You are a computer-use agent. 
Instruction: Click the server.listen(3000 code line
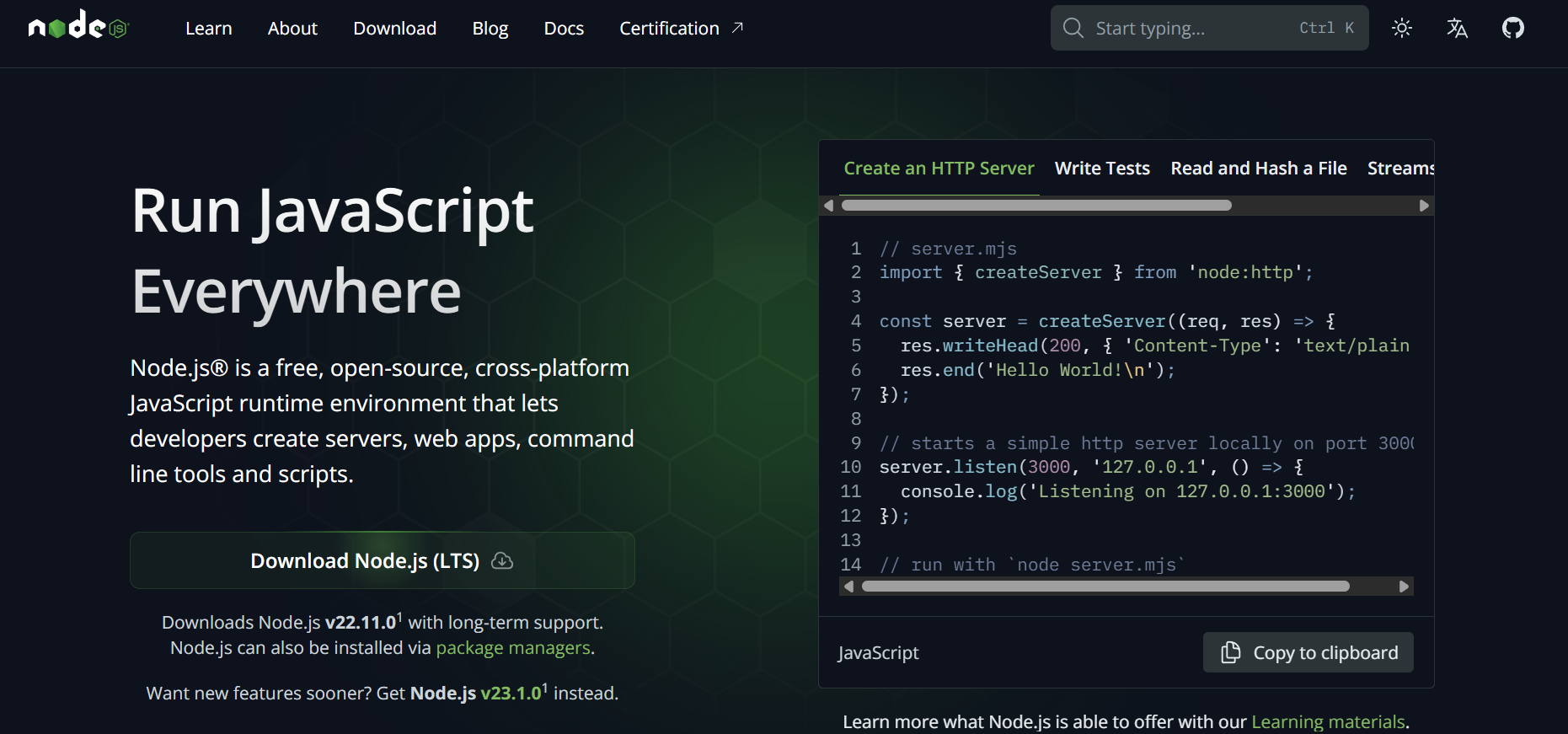pos(1092,467)
